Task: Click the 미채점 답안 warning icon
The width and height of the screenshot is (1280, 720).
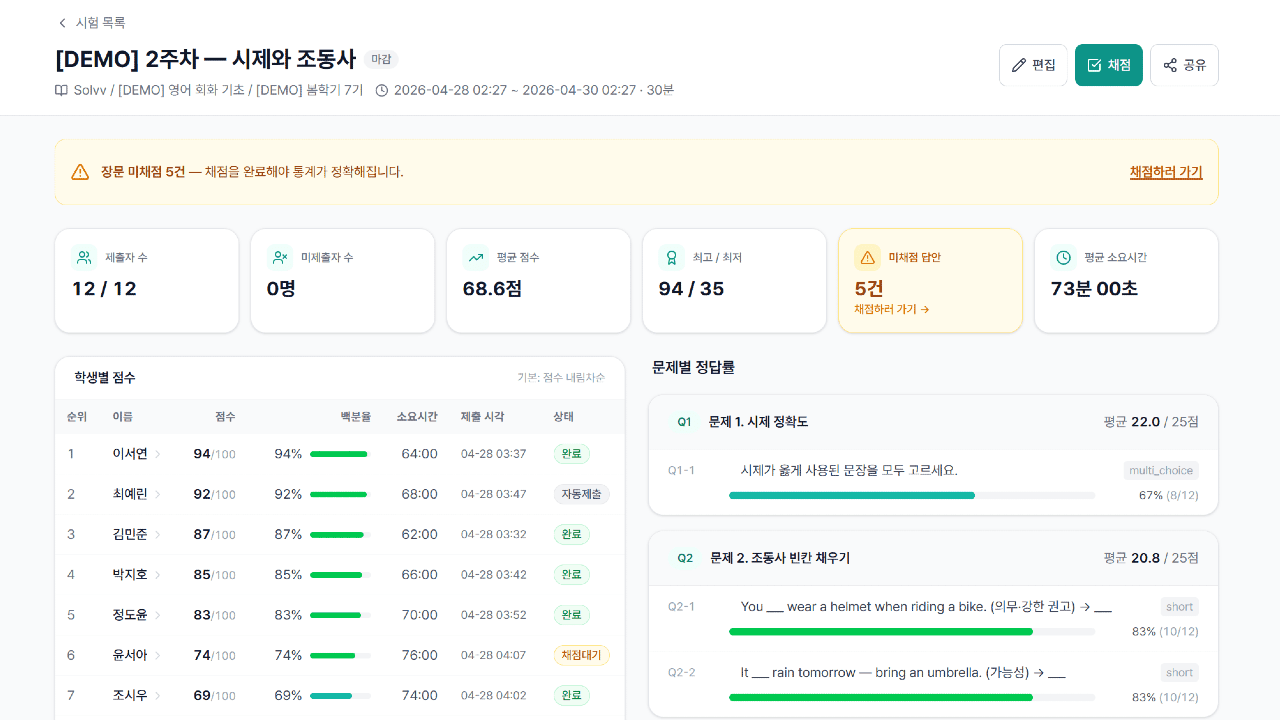Action: 868,257
